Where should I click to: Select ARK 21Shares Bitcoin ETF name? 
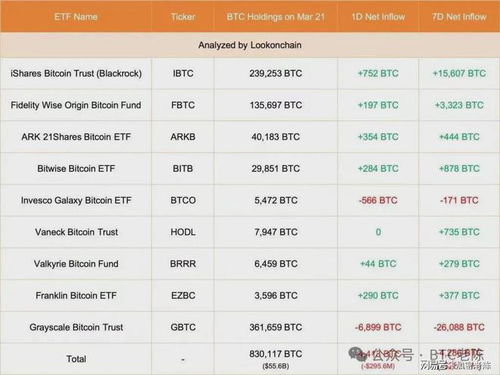(x=76, y=137)
